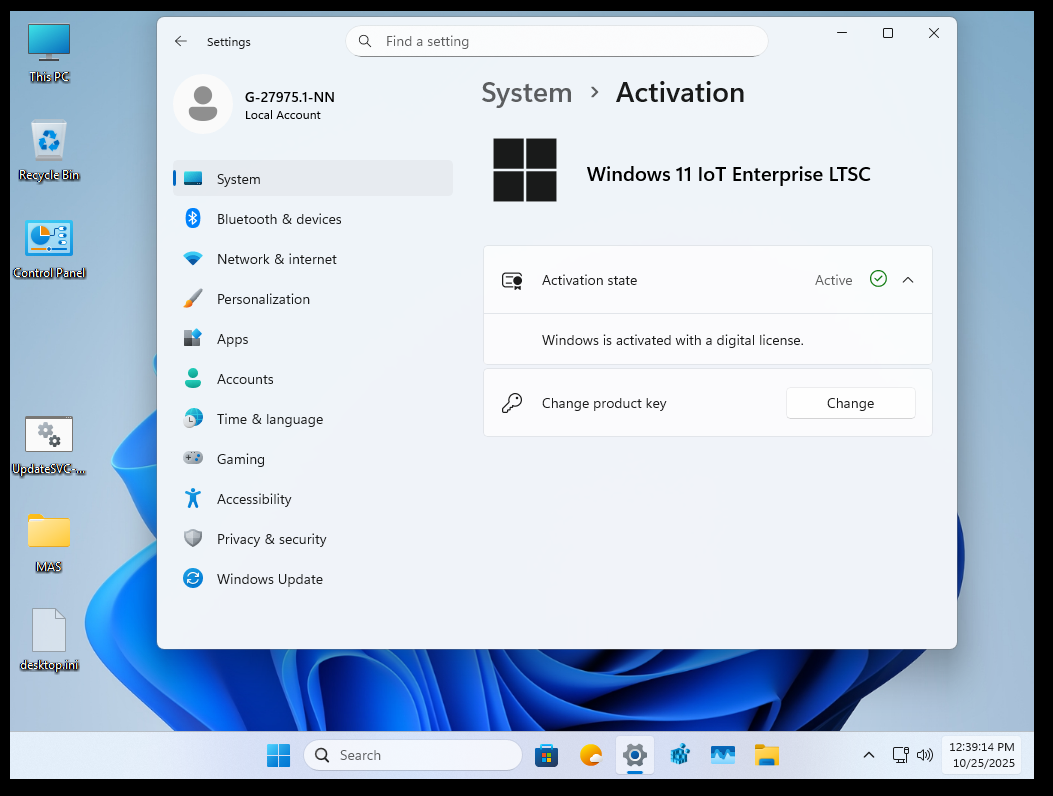Open the clock and date flyout
This screenshot has height=796, width=1053.
[x=982, y=755]
